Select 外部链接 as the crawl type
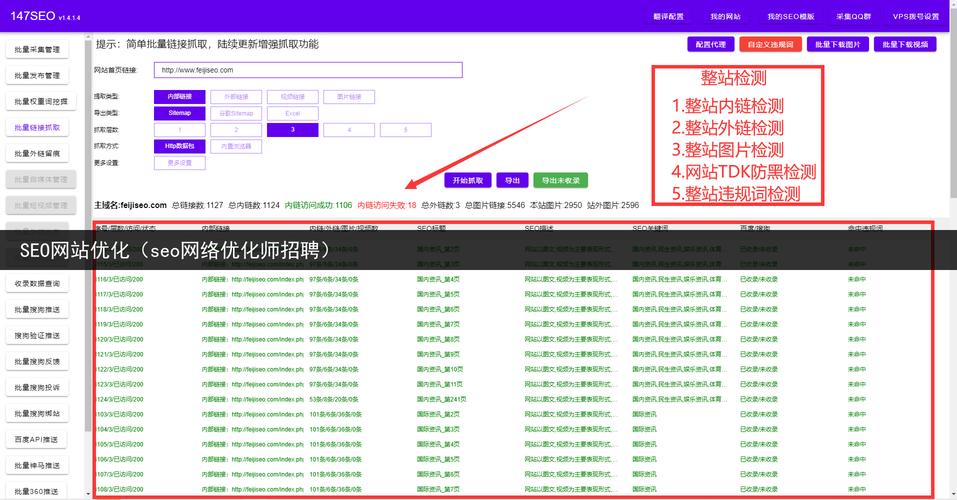Image resolution: width=957 pixels, height=500 pixels. click(236, 96)
